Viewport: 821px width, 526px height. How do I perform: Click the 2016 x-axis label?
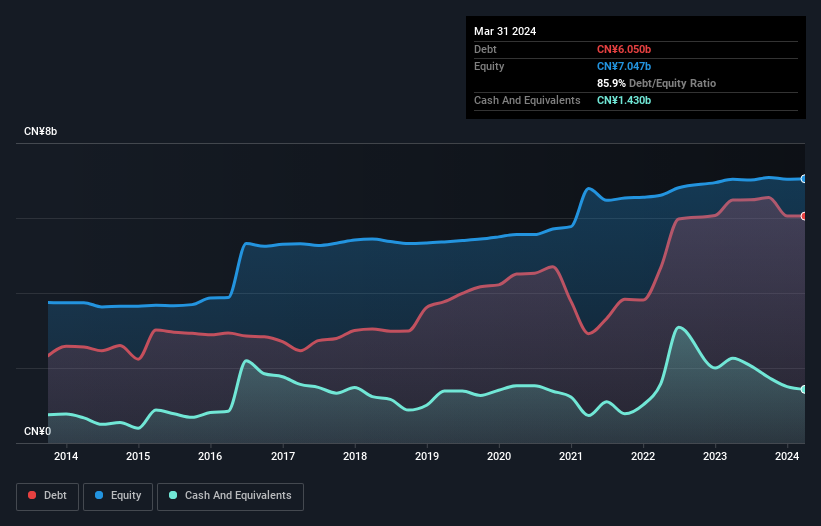(210, 456)
